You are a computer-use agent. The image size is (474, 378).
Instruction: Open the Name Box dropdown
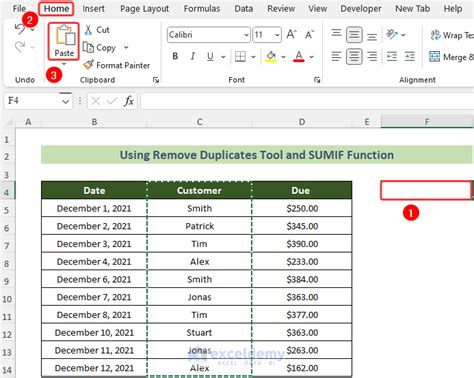(x=66, y=101)
